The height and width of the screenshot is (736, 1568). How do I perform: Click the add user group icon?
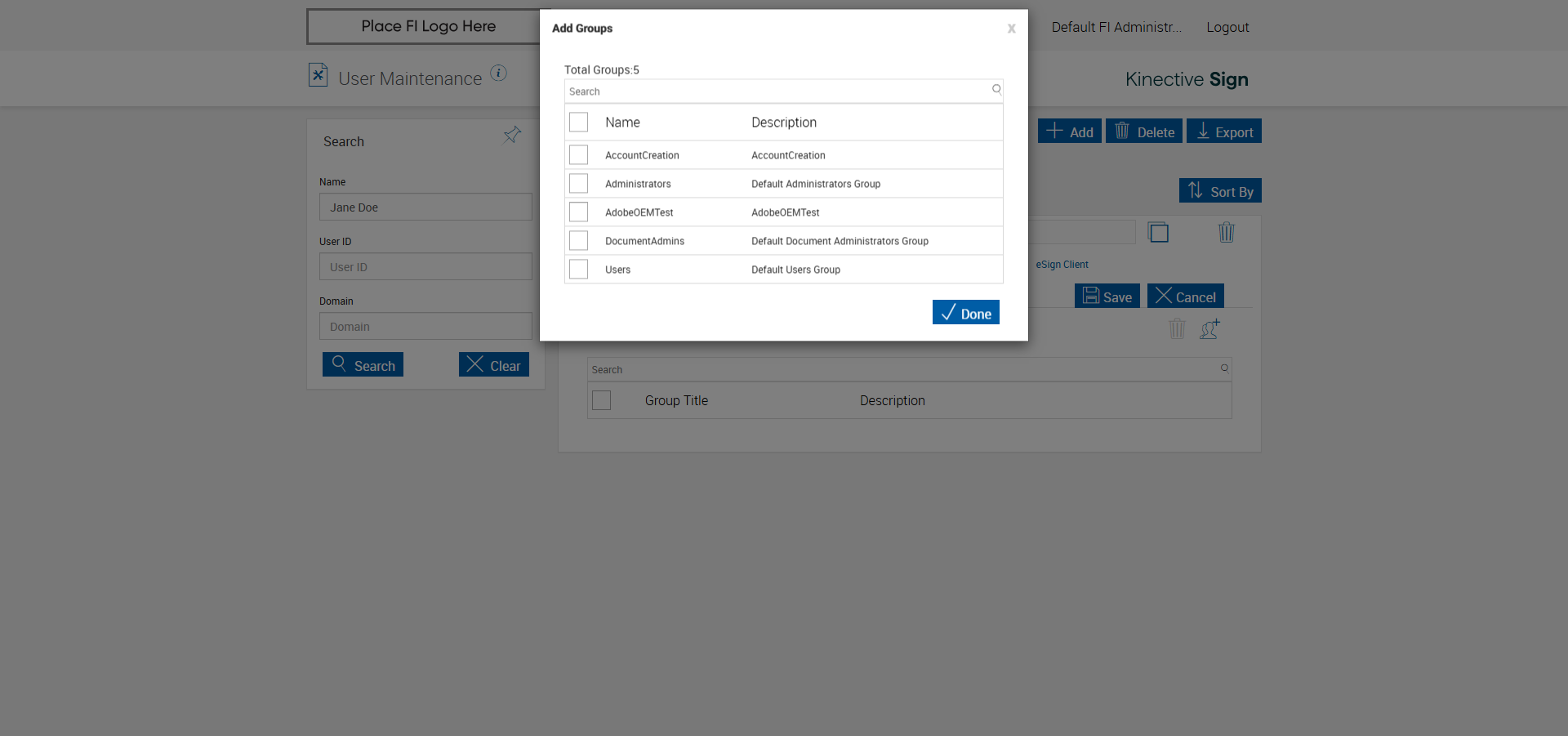click(1209, 328)
